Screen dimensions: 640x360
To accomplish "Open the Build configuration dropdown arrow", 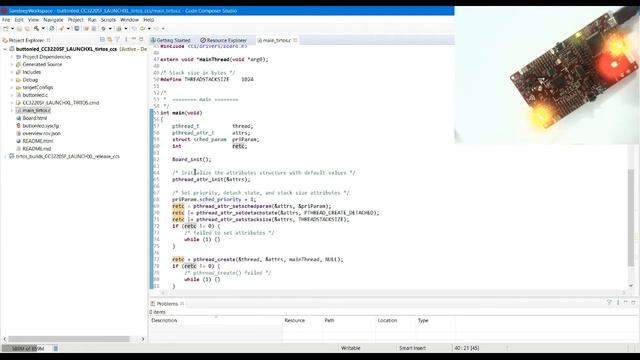I will (43, 29).
